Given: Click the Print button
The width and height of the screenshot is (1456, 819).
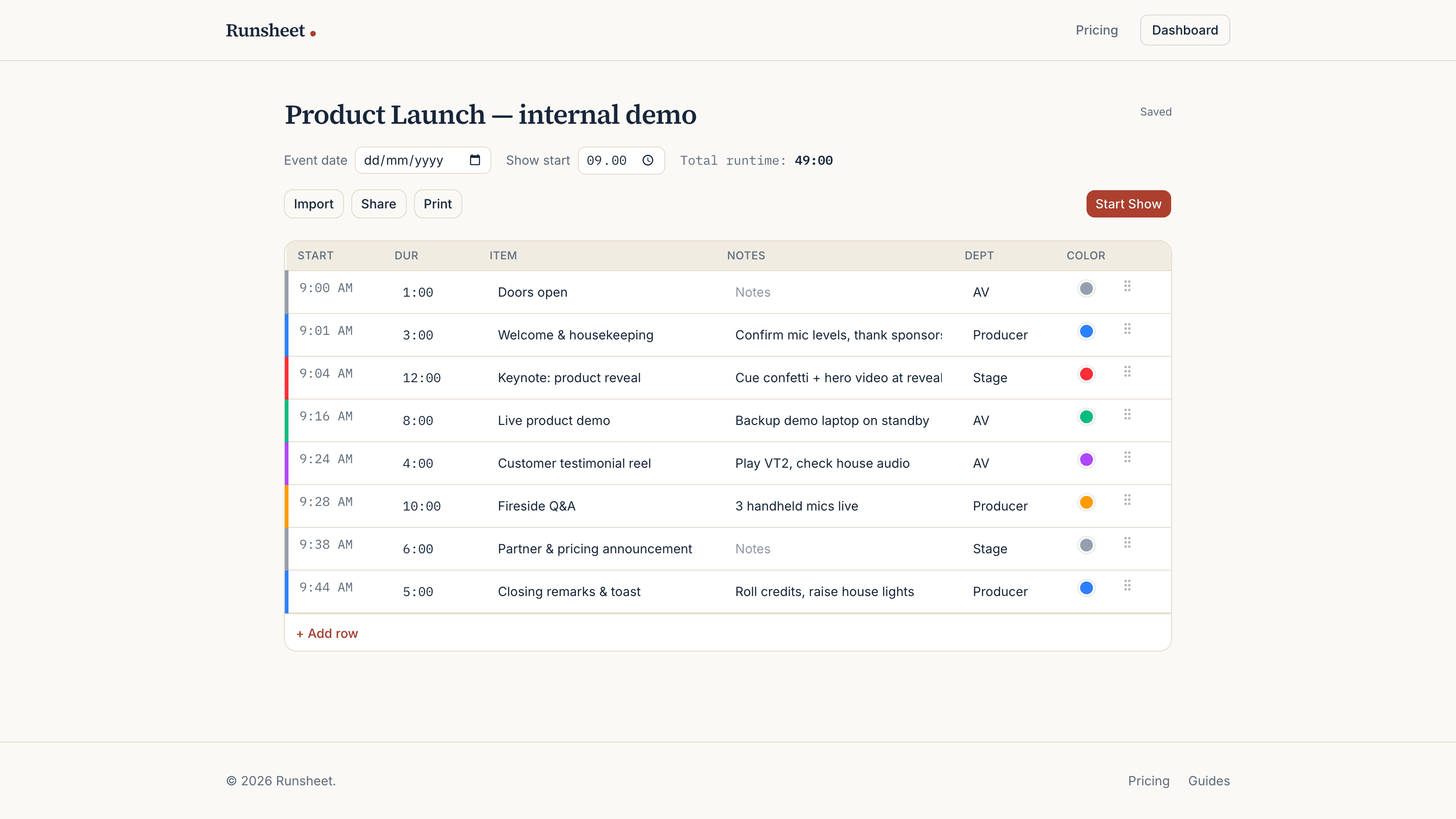Looking at the screenshot, I should [437, 204].
